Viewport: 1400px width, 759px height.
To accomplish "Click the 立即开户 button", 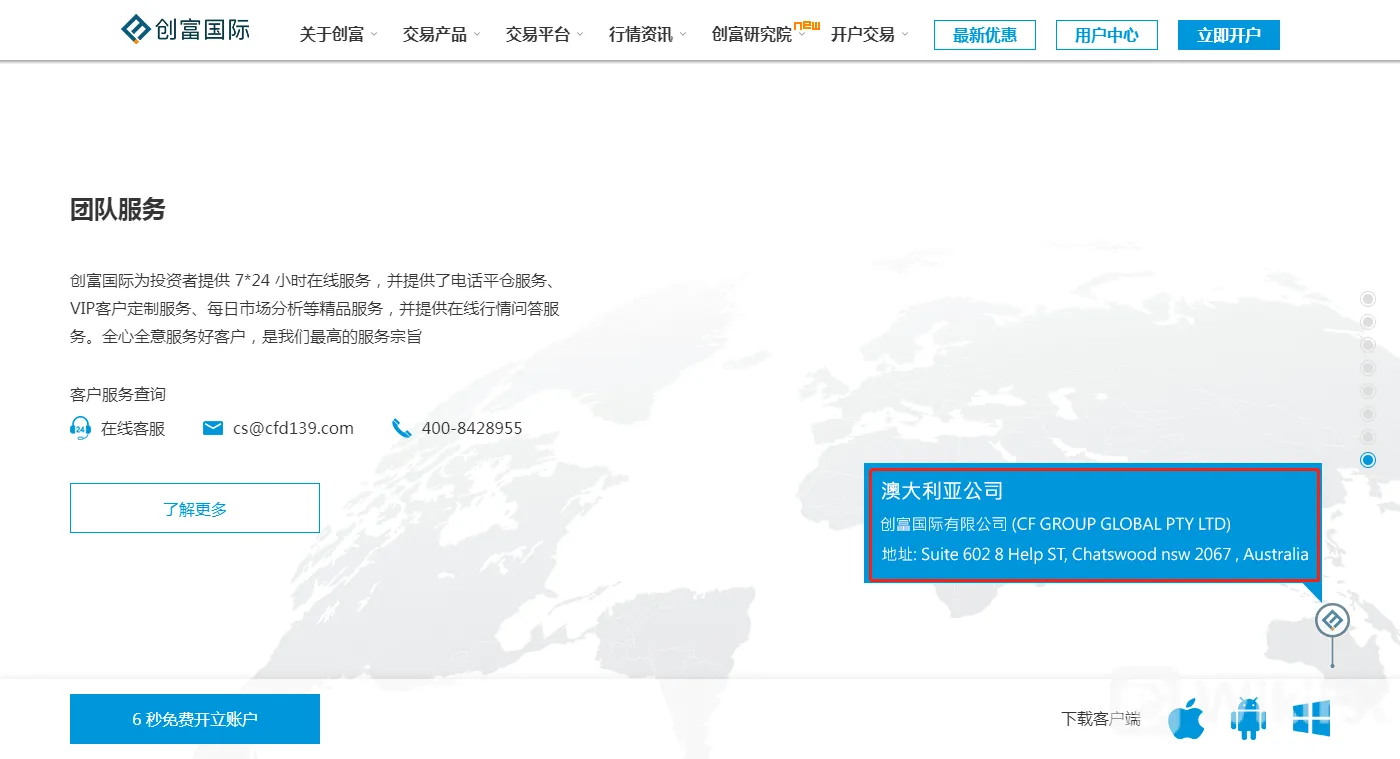I will tap(1229, 35).
